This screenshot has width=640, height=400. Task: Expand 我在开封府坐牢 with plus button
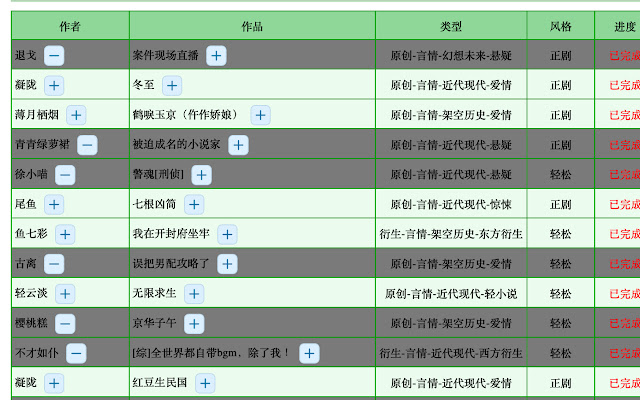pyautogui.click(x=227, y=234)
